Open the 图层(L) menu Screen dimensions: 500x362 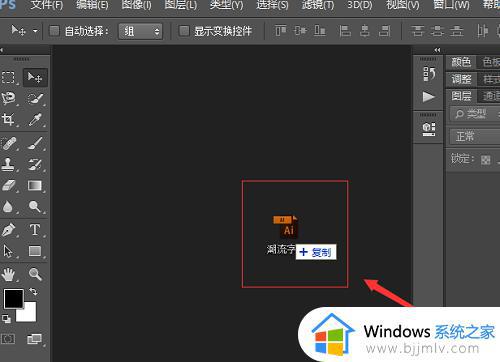coord(181,5)
